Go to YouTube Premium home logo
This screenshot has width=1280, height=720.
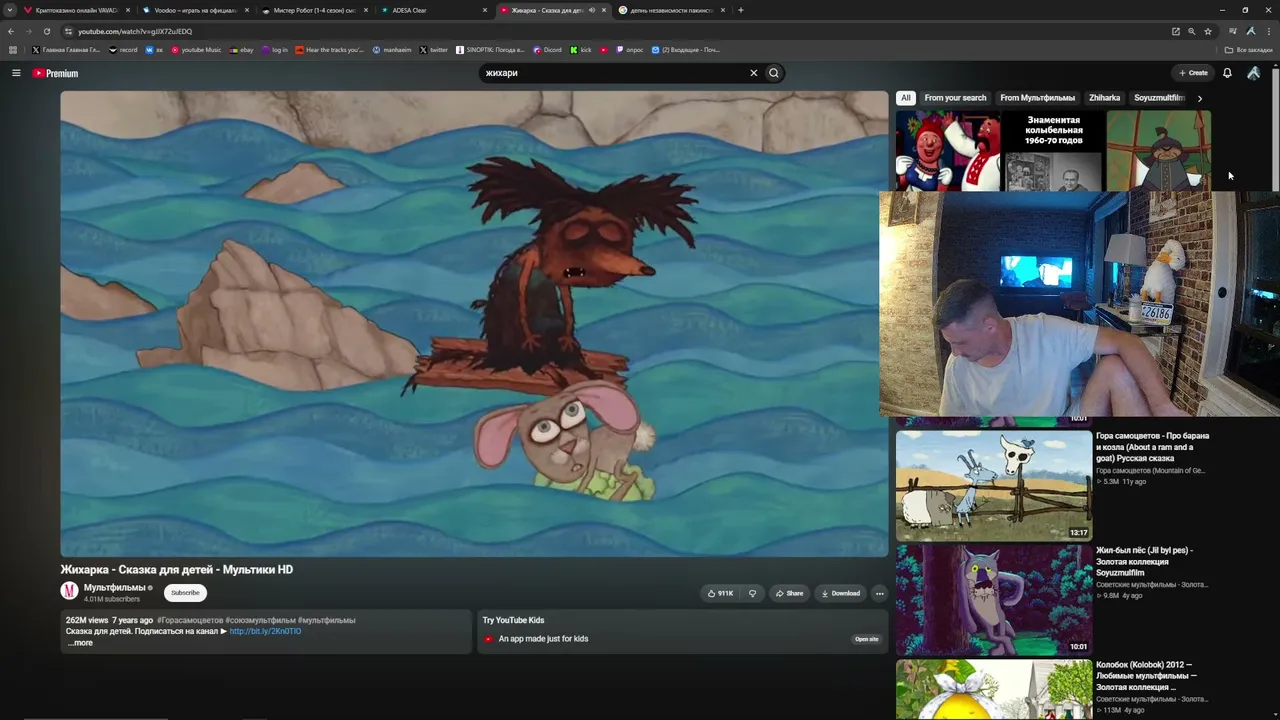pyautogui.click(x=55, y=73)
